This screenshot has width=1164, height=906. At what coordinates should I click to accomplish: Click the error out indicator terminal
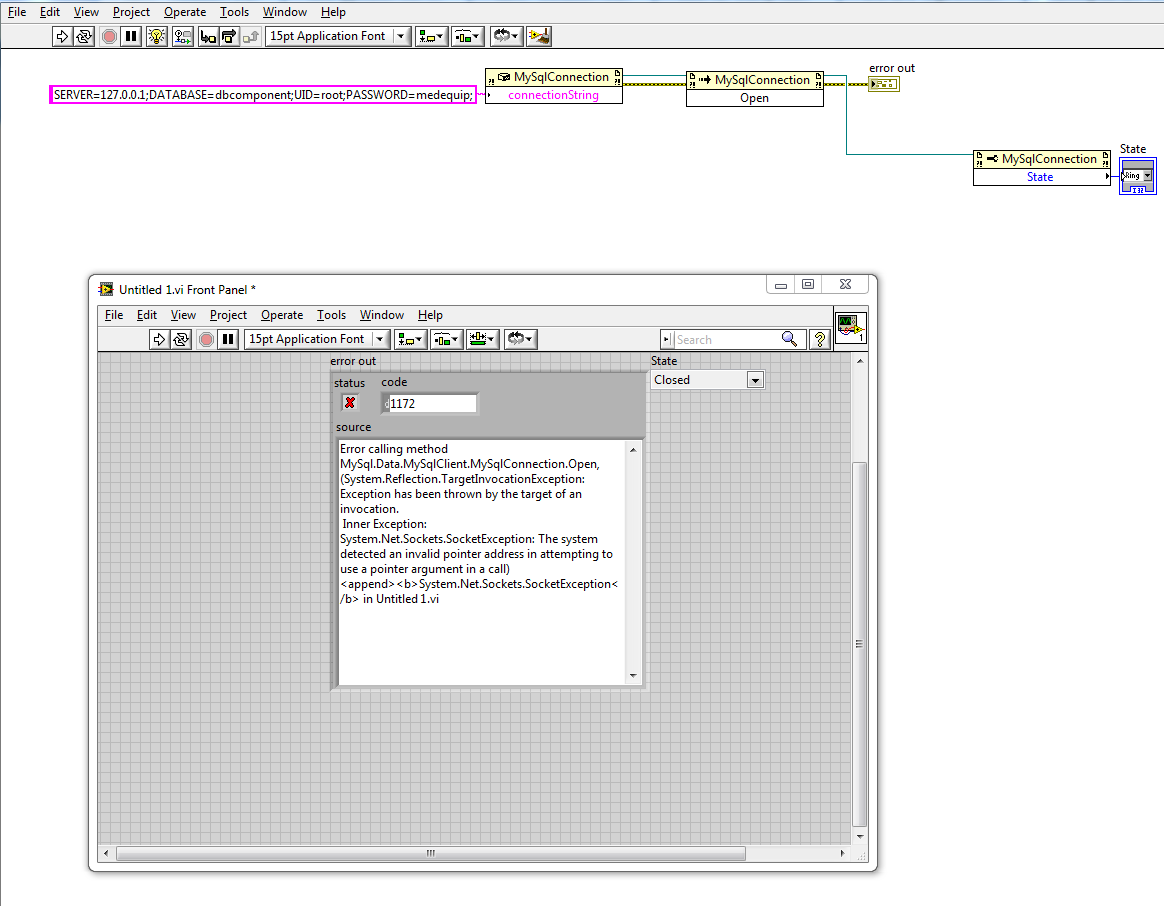(x=883, y=84)
